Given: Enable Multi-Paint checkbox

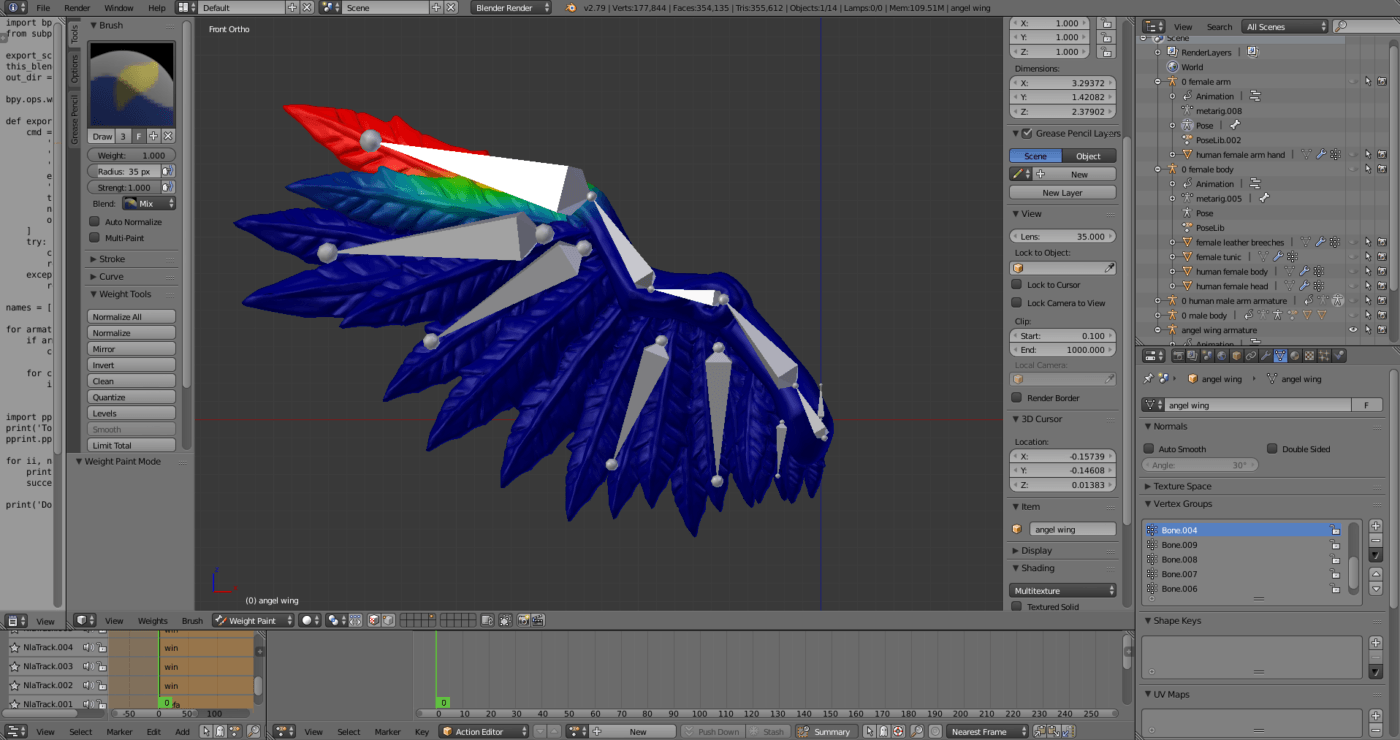Looking at the screenshot, I should tap(95, 238).
